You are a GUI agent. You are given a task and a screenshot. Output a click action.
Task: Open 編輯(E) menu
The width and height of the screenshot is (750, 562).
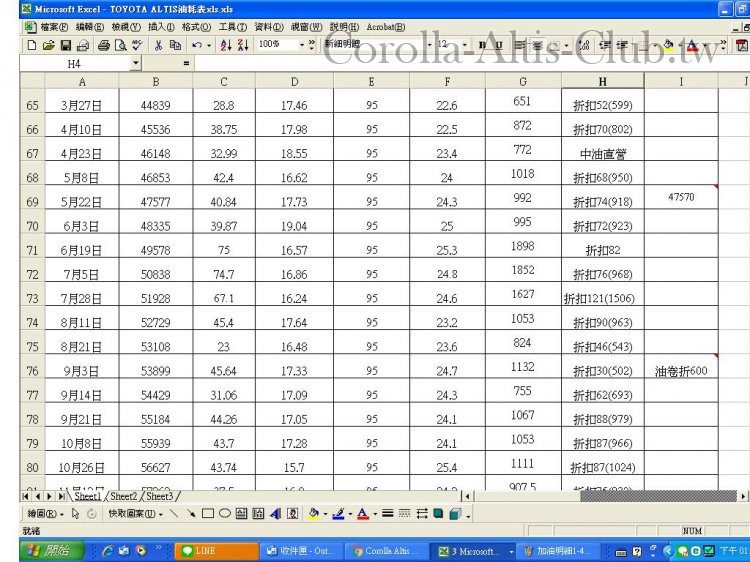90,27
